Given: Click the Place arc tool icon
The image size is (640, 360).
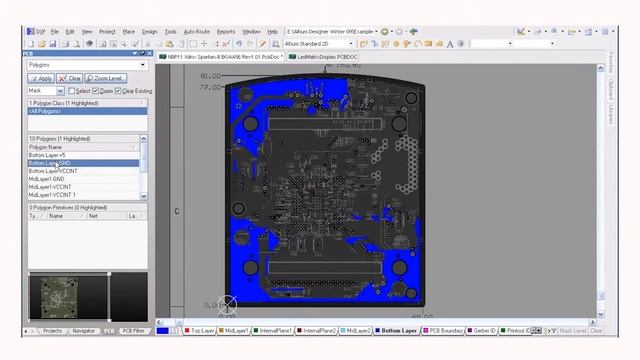Looking at the screenshot, I should [x=417, y=44].
